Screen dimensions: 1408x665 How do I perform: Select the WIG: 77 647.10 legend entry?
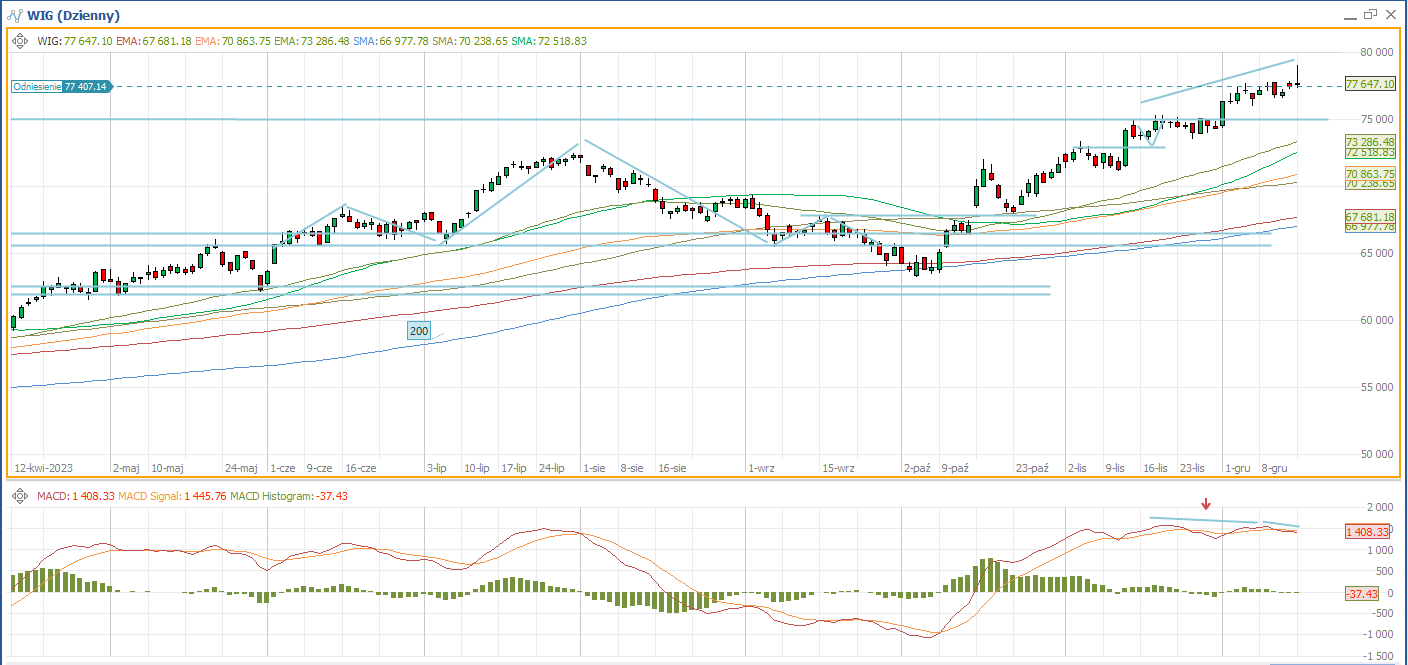point(74,41)
